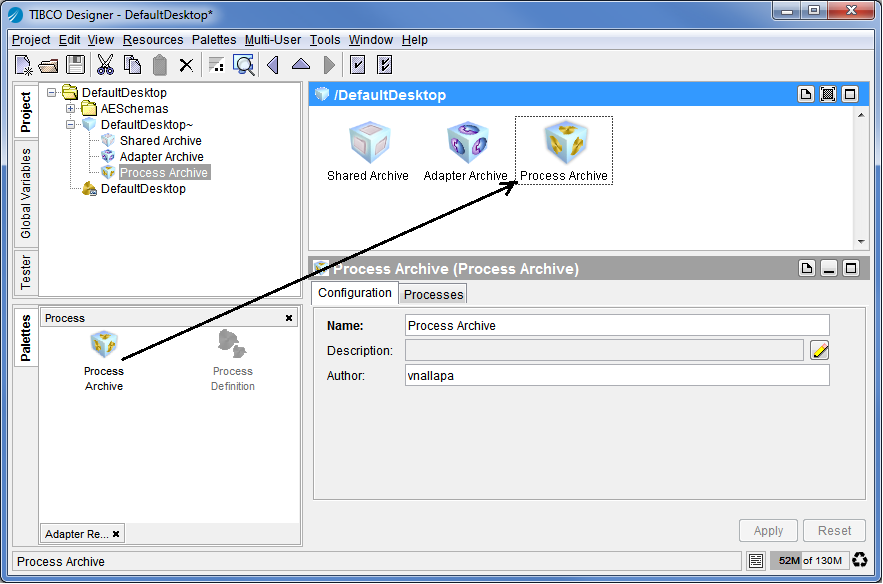Save project with the floppy disk icon
Image resolution: width=883 pixels, height=584 pixels.
[x=75, y=65]
